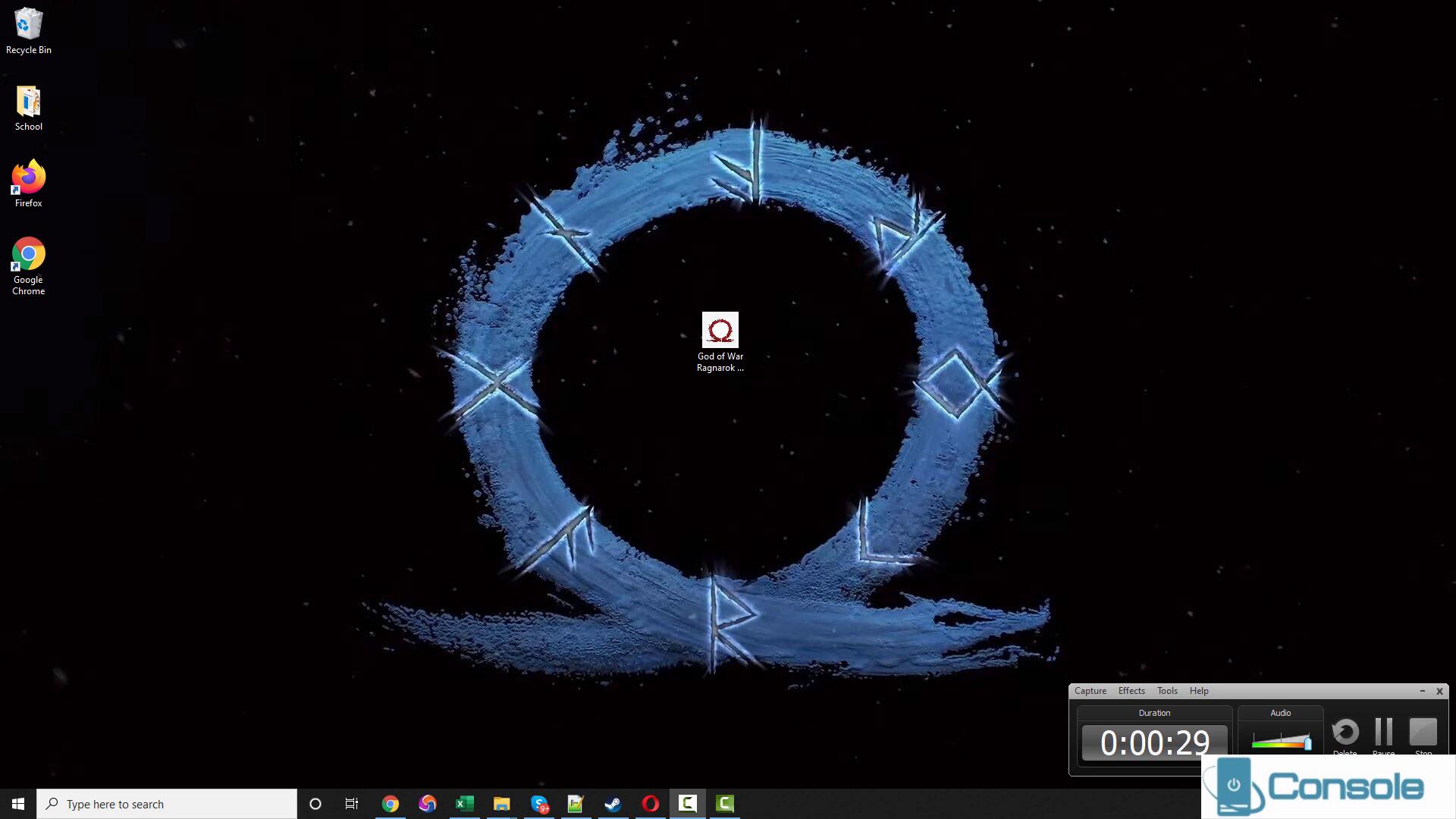The image size is (1456, 819).
Task: Delete the current recording
Action: tap(1345, 733)
